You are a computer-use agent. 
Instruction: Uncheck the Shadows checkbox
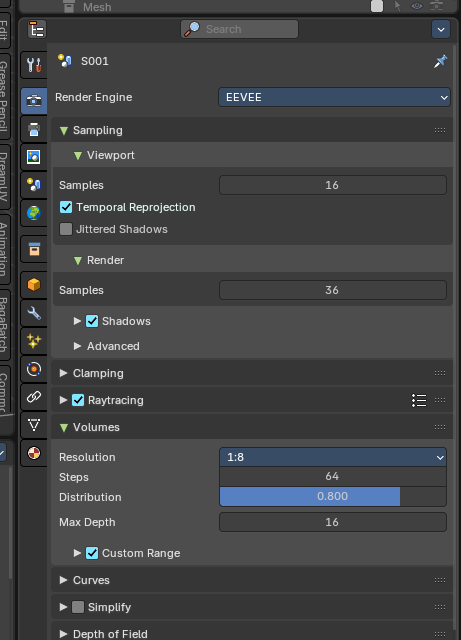click(92, 321)
